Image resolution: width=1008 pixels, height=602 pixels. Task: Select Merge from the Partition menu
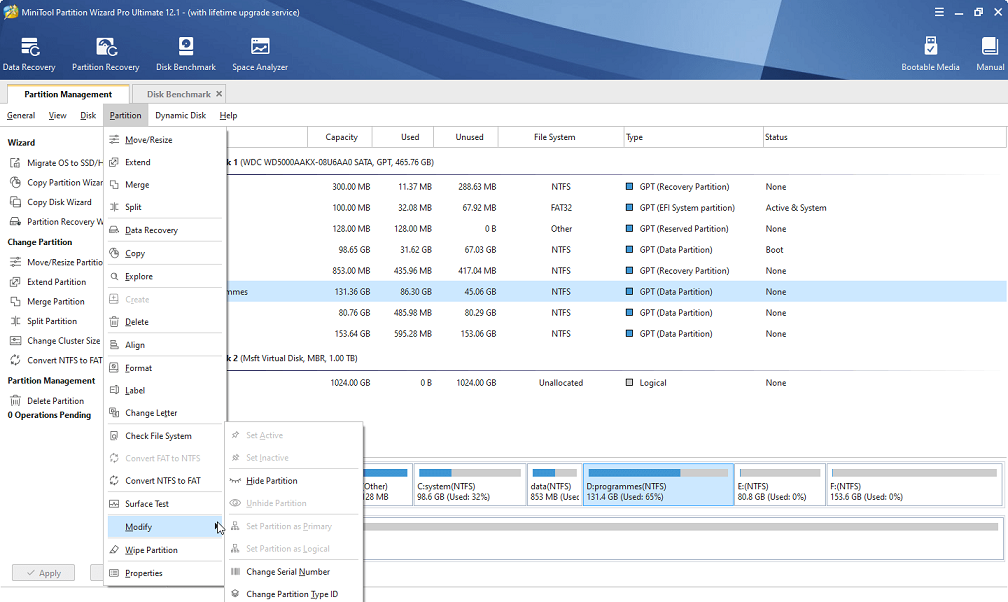pyautogui.click(x=165, y=185)
